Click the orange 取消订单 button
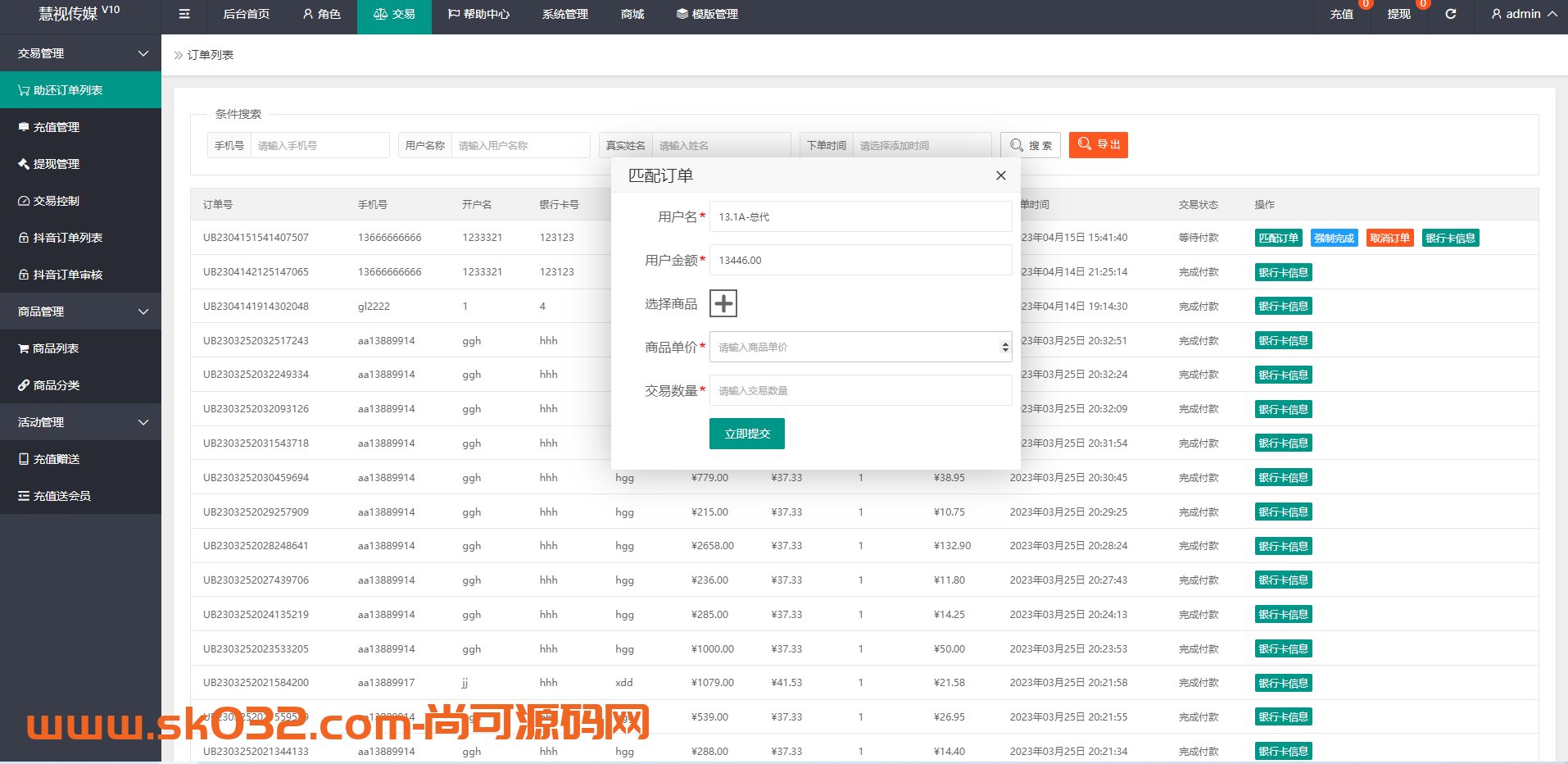The height and width of the screenshot is (764, 1568). (1390, 238)
